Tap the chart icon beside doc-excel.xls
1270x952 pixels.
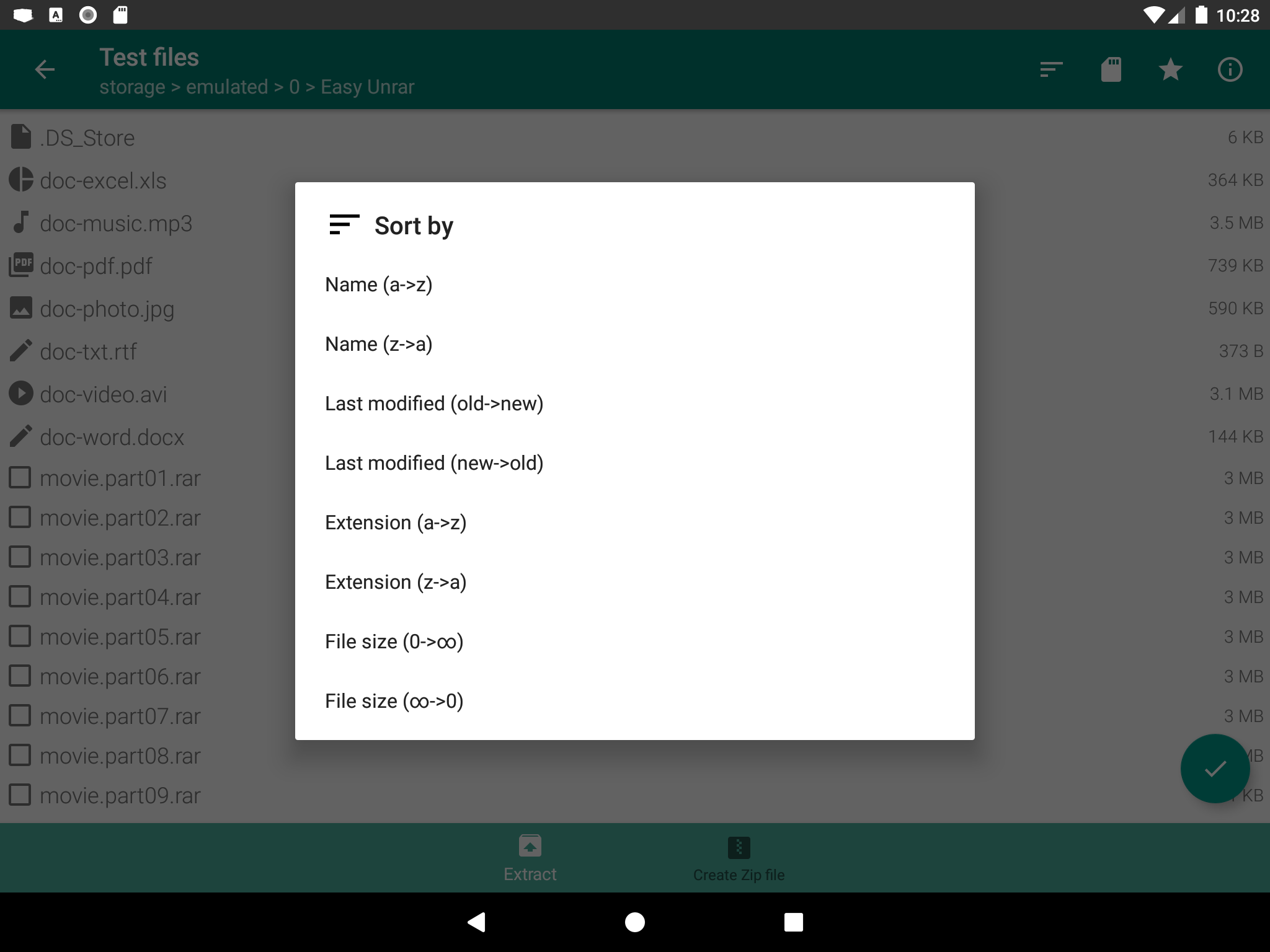[21, 180]
